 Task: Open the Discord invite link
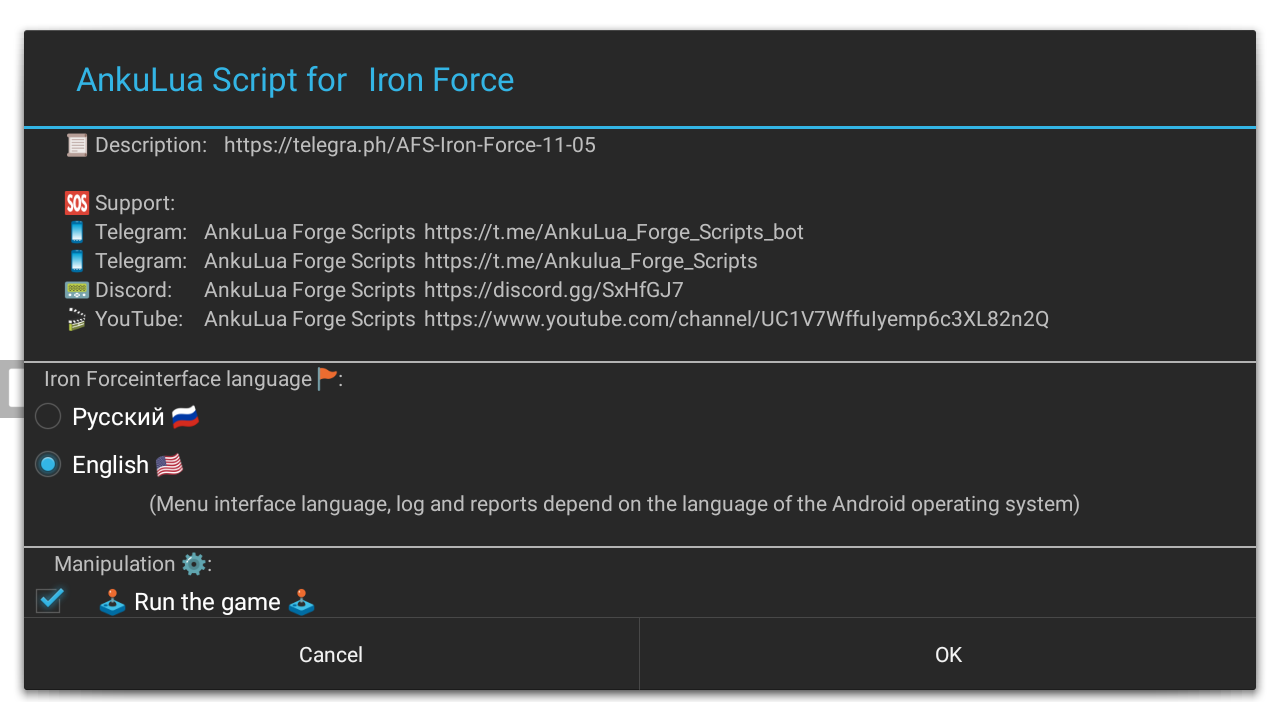click(553, 290)
